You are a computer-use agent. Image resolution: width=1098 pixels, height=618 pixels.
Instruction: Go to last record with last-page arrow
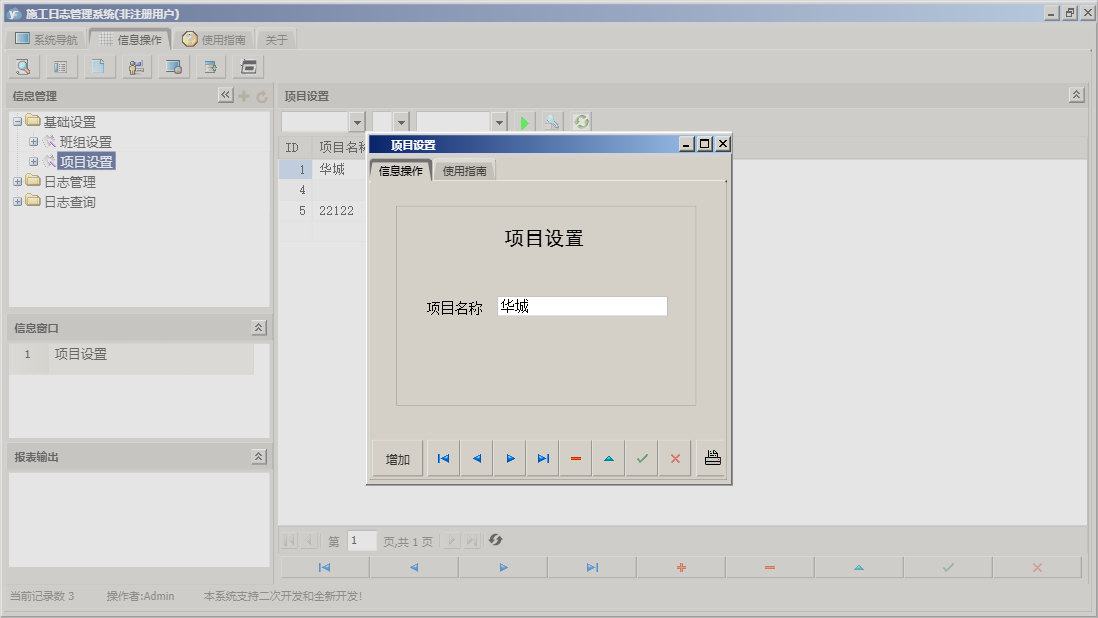[541, 457]
